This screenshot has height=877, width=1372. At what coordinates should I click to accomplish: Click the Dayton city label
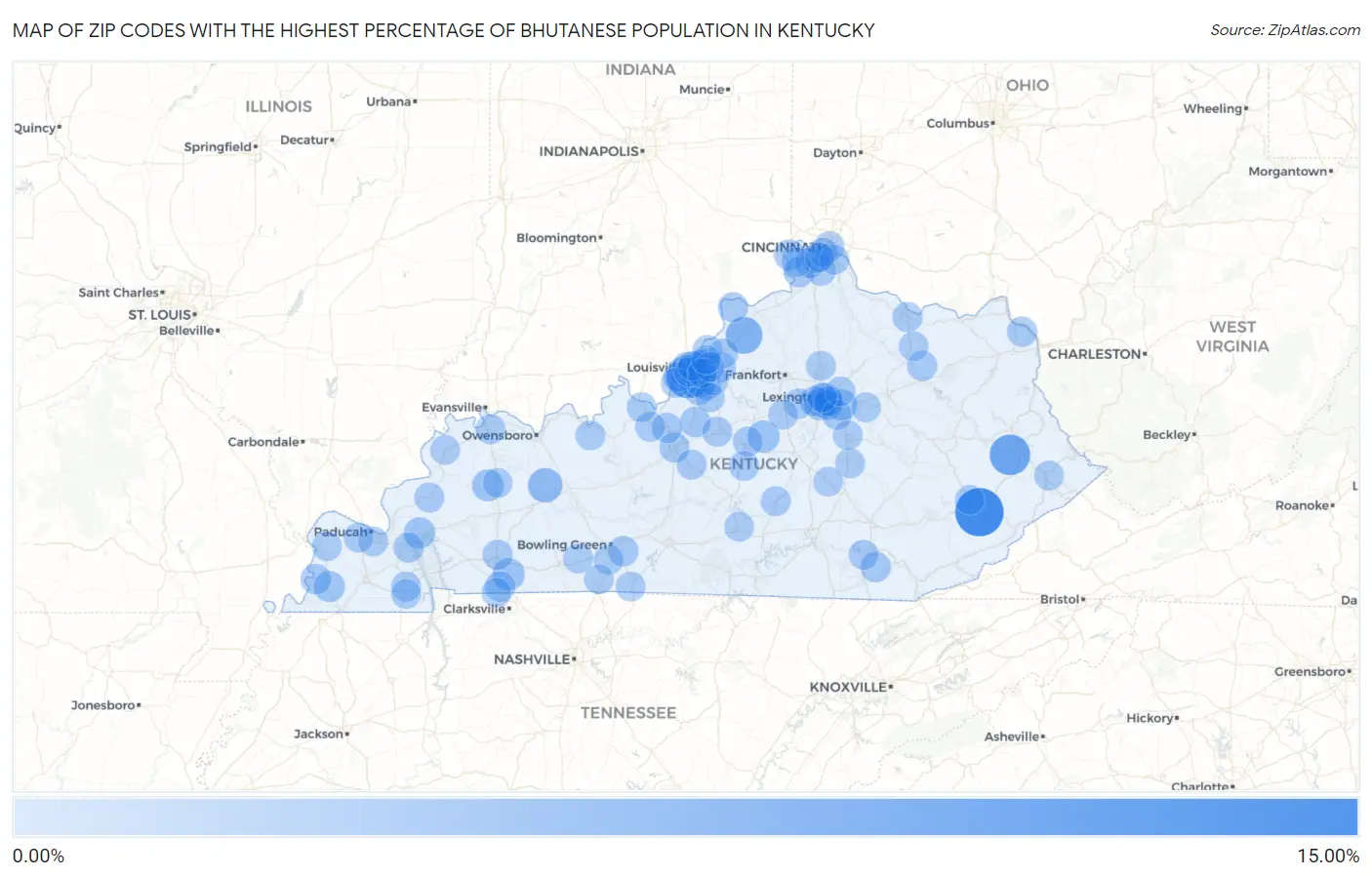(835, 152)
